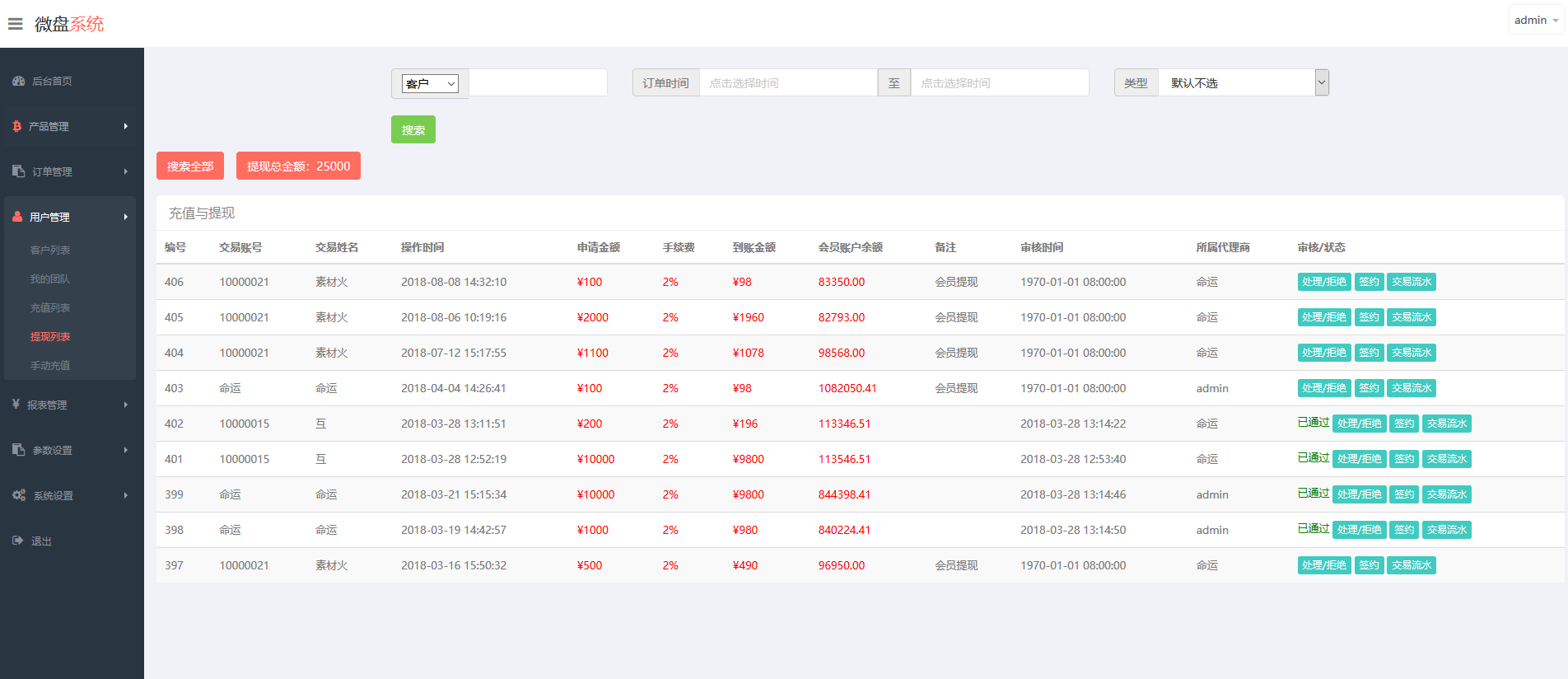Click the order start time input field
Image resolution: width=1568 pixels, height=679 pixels.
pos(787,82)
